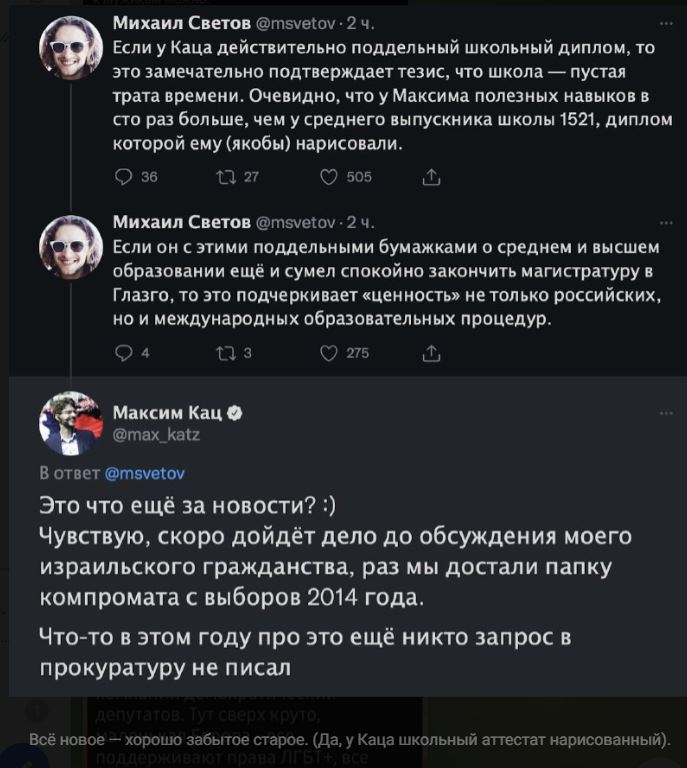Viewport: 687px width, 768px height.
Task: Open Максим Кац profile avatar
Action: pos(70,423)
